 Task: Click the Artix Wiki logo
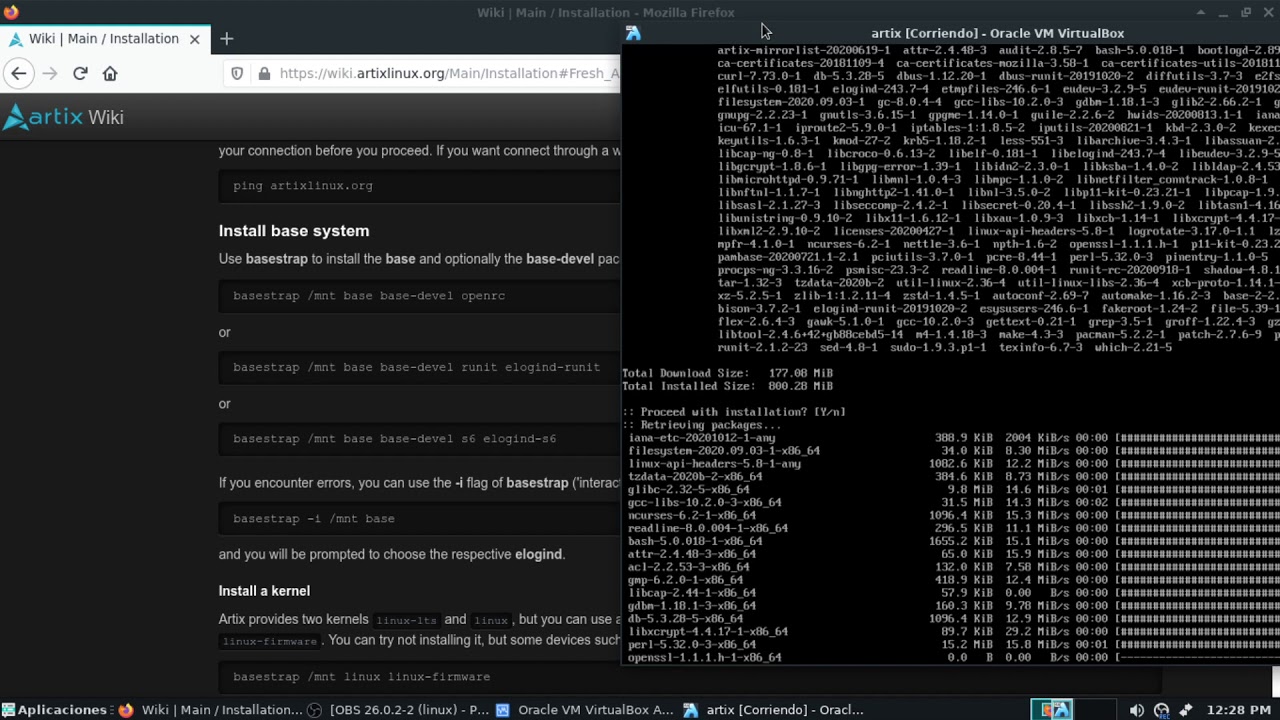pos(63,117)
